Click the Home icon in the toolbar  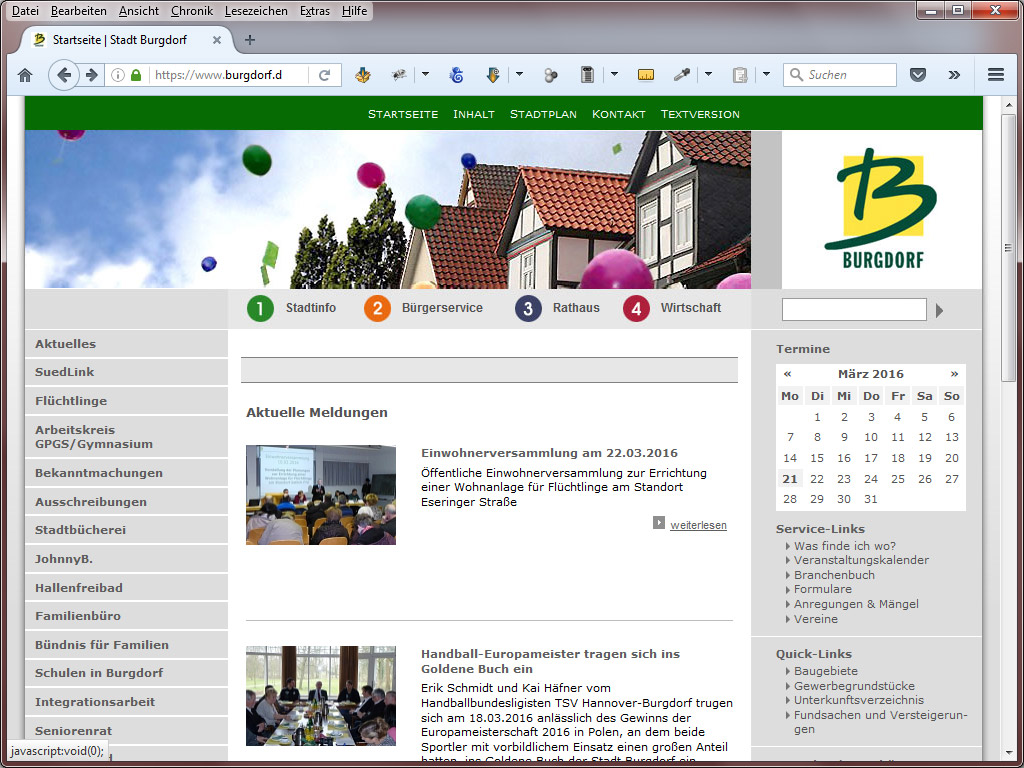25,75
